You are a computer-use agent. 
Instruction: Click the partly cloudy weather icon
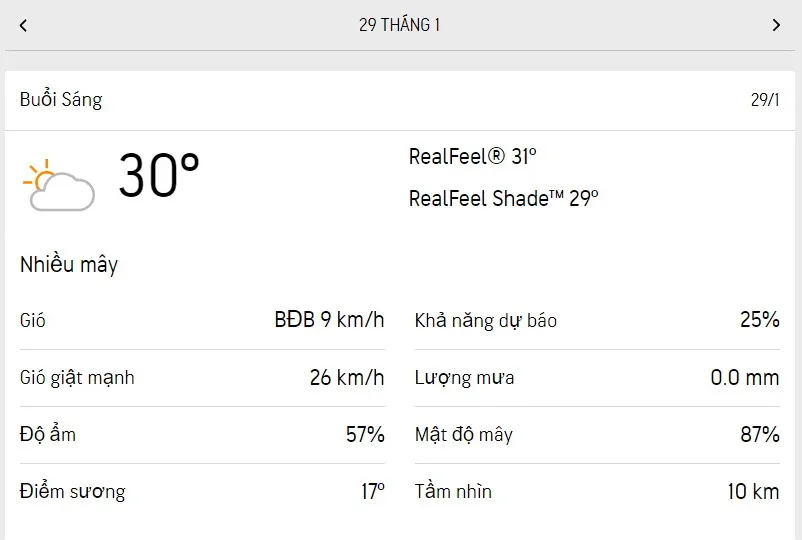click(58, 185)
